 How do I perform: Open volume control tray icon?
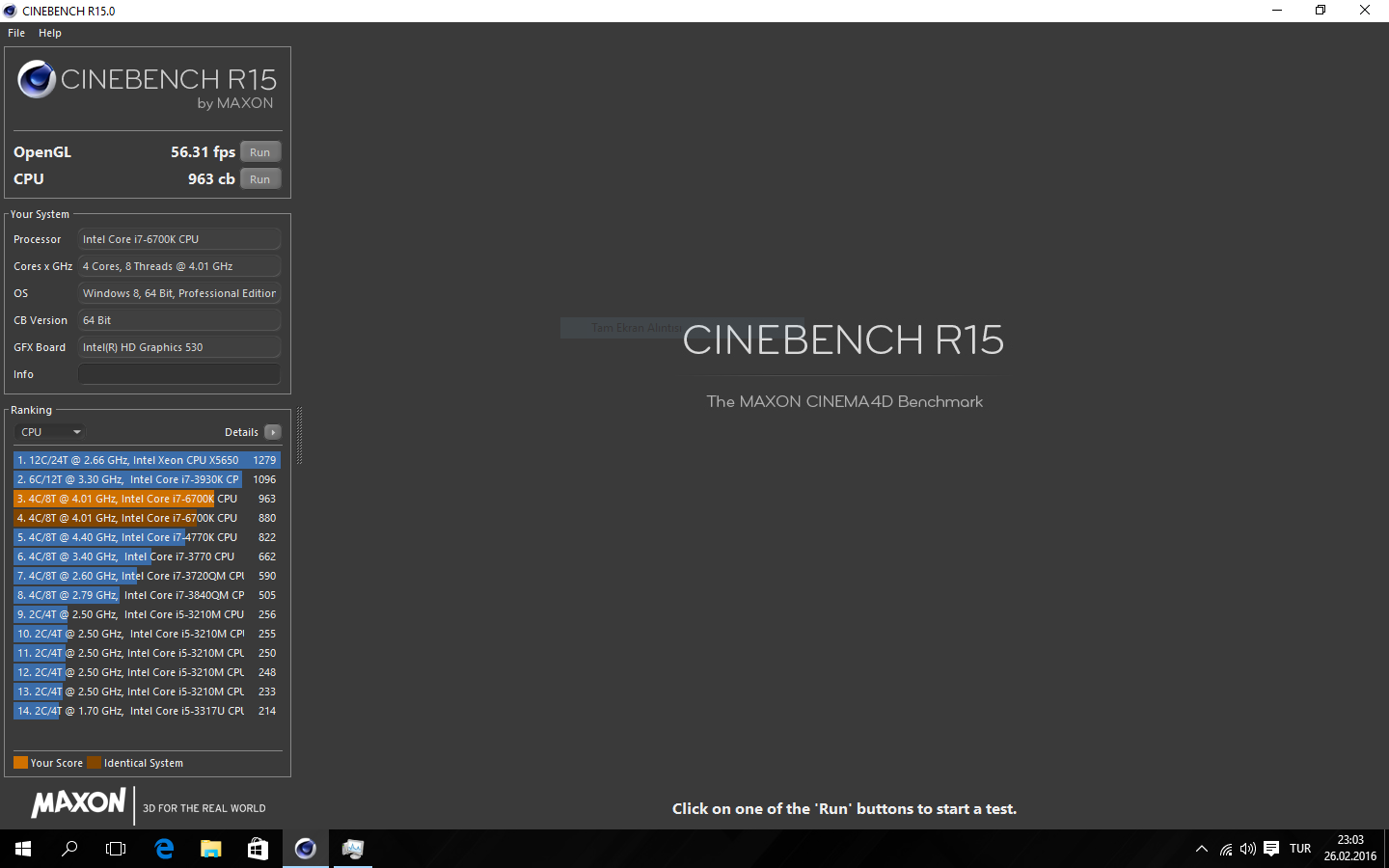coord(1248,849)
